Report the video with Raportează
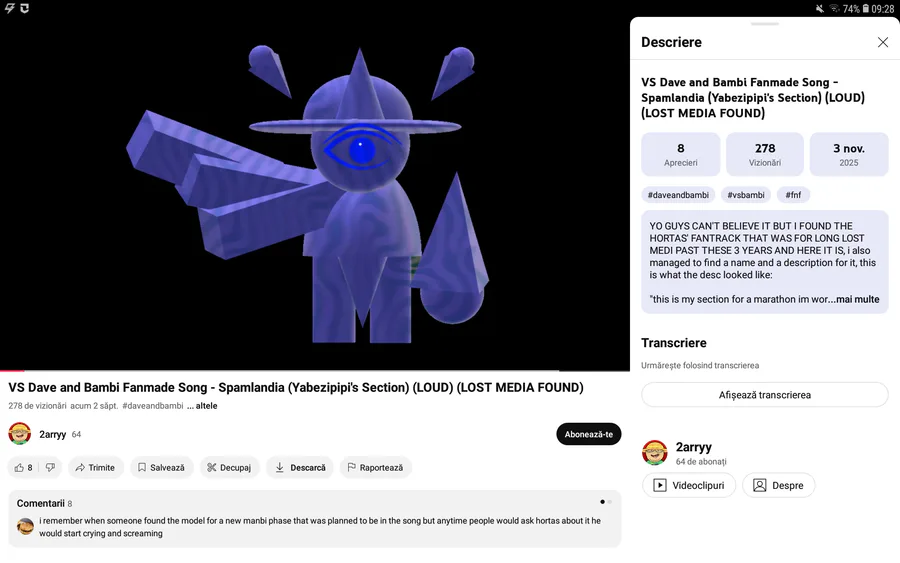 point(375,468)
